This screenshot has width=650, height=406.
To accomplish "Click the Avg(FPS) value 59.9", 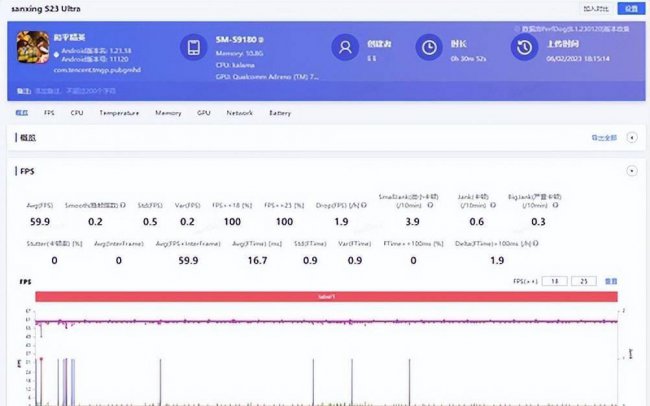I will [40, 222].
